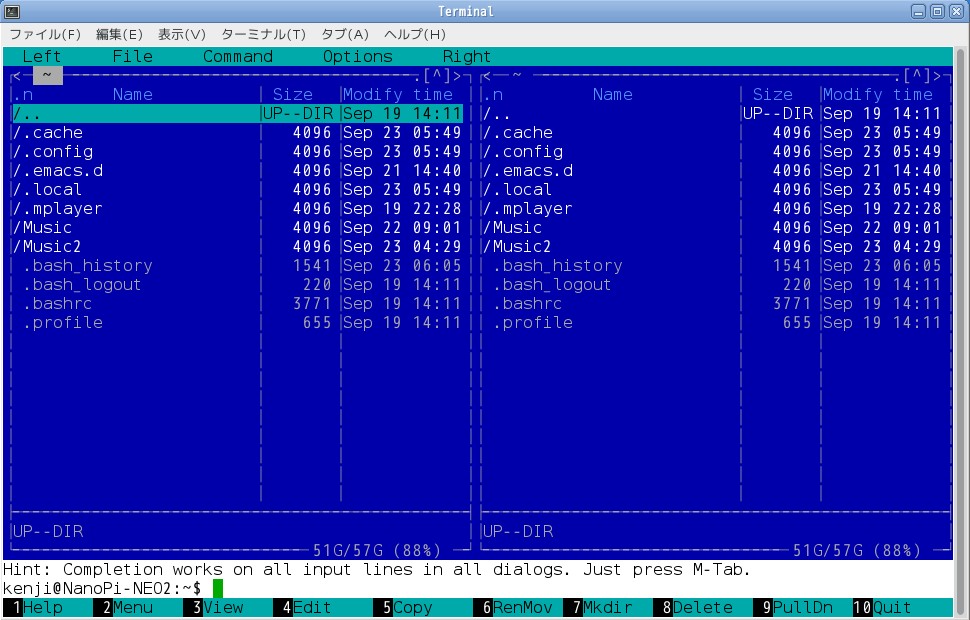Click the F7 Mkdir button
Screen dimensions: 970x620
pos(602,607)
